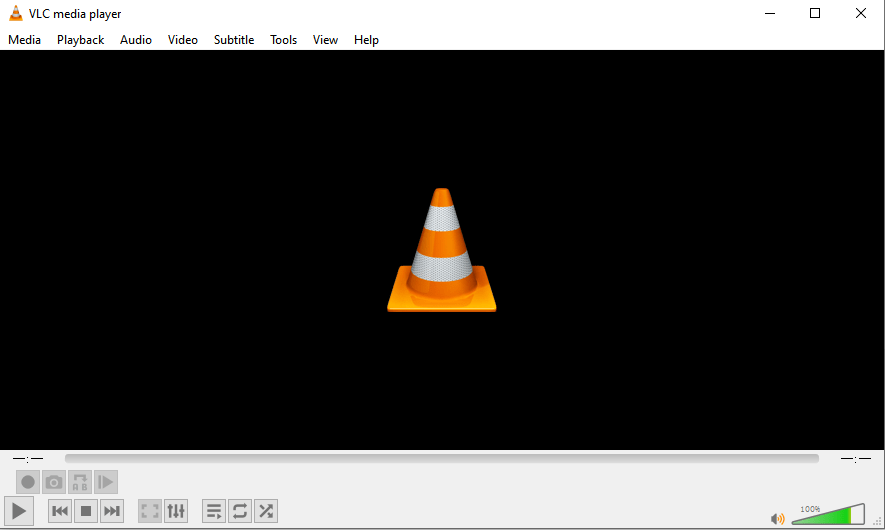
Task: Expand the Subtitle menu
Action: [x=234, y=40]
